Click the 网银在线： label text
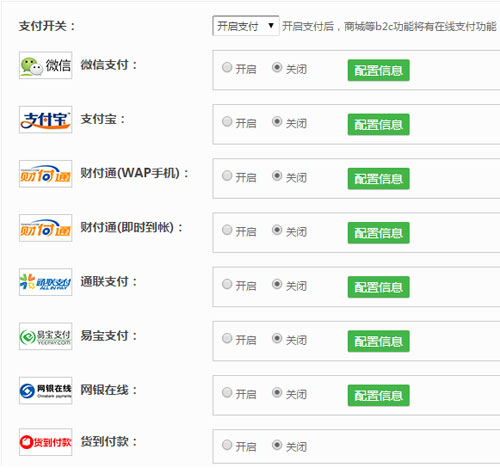 [109, 390]
